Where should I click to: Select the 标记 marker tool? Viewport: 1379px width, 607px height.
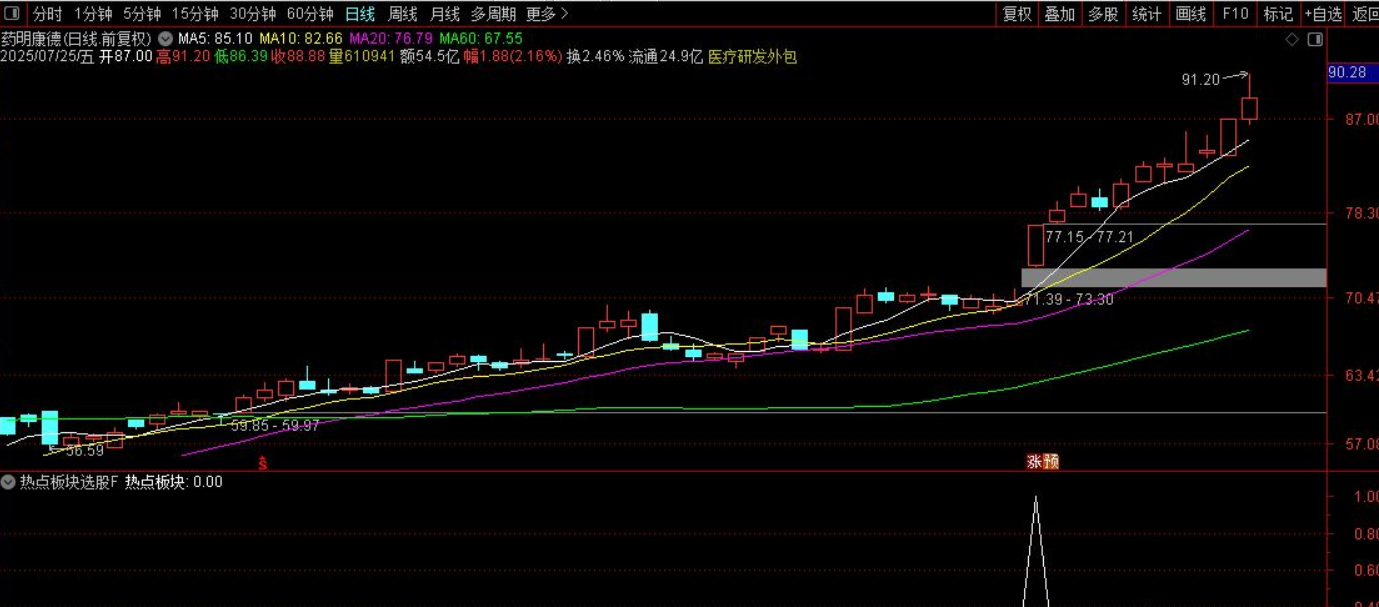pos(1278,13)
